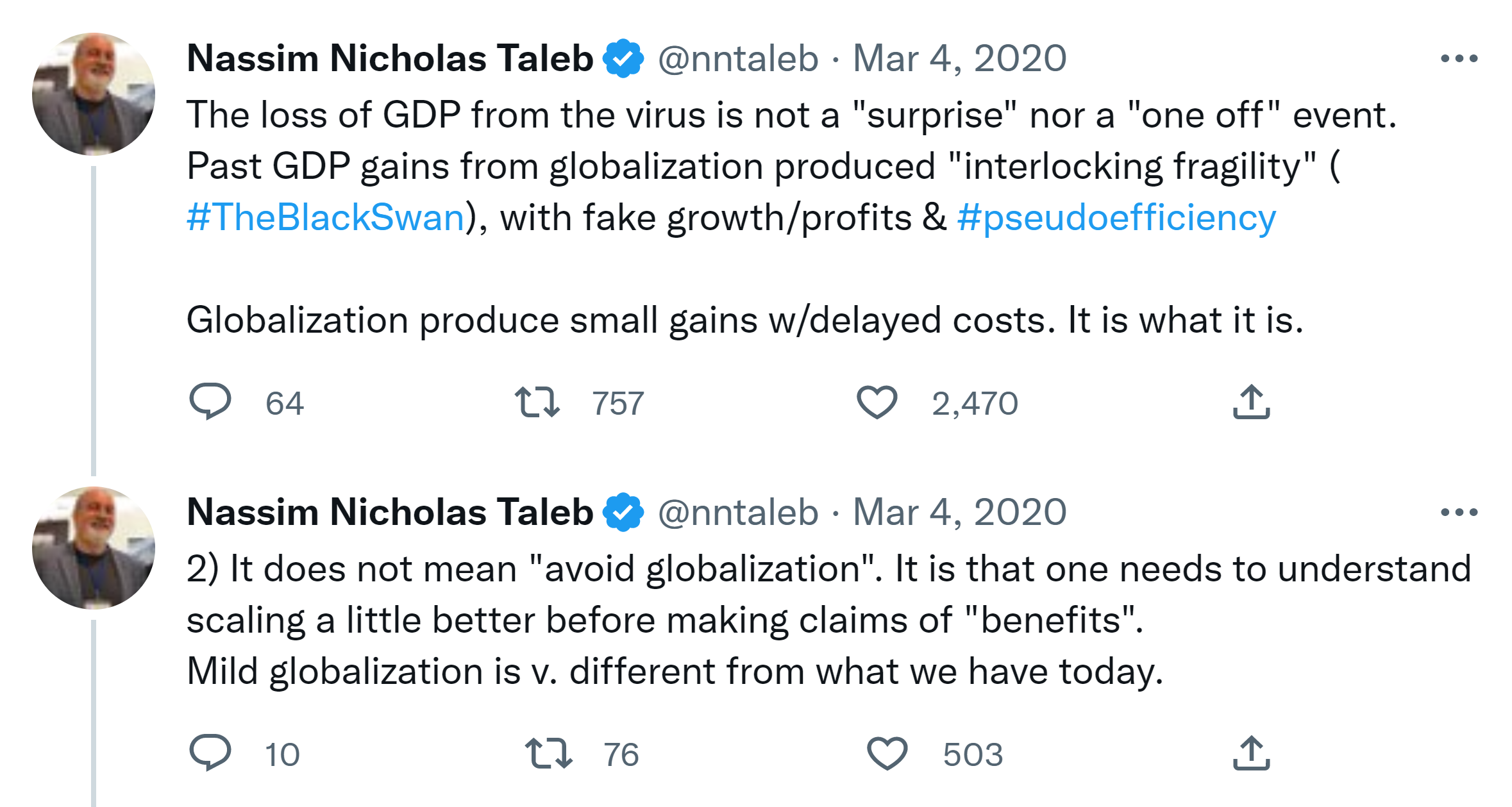Reply to the second tweet with 10 replies
This screenshot has height=807, width=1512.
(x=210, y=753)
